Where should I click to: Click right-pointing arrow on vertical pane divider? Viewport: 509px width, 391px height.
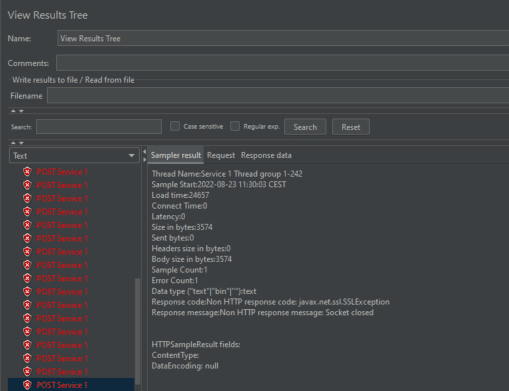point(144,160)
